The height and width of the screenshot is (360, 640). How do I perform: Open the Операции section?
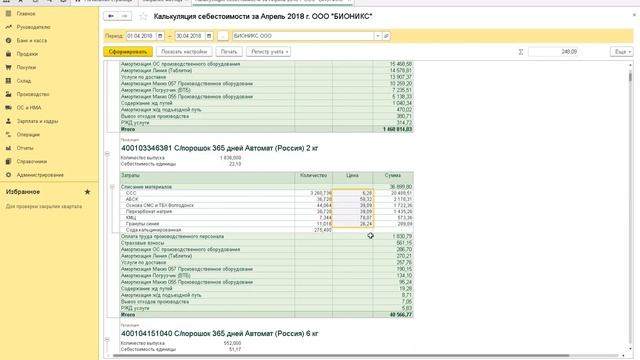point(28,135)
